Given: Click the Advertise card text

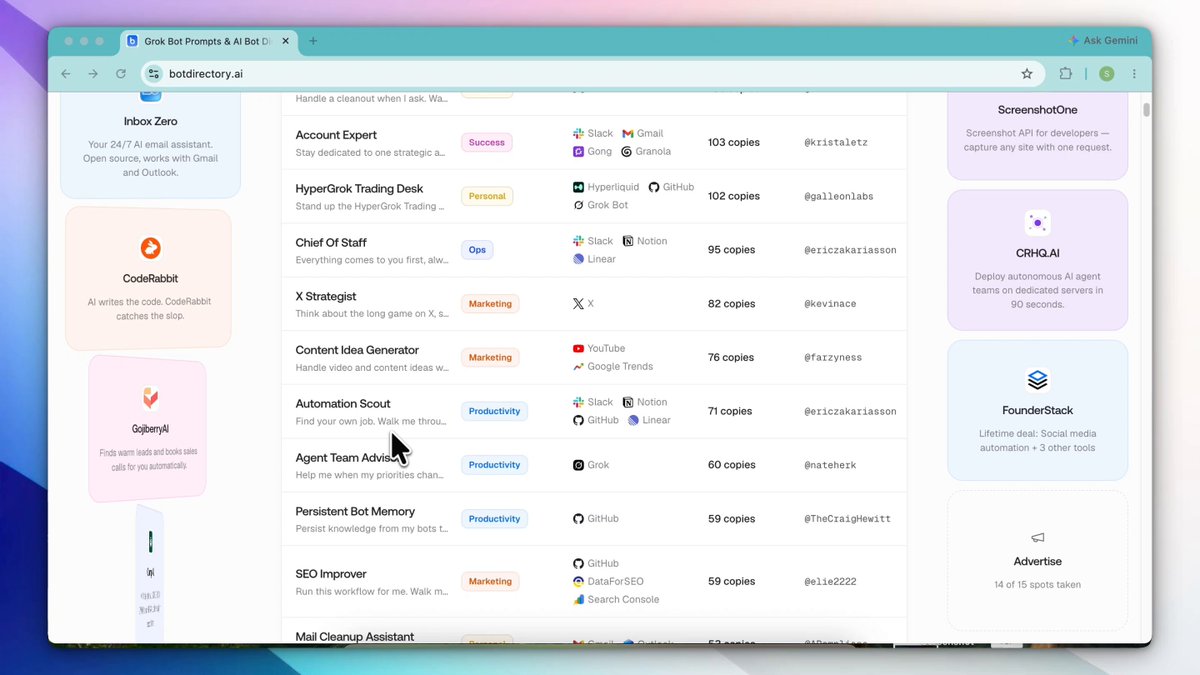Looking at the screenshot, I should tap(1037, 562).
